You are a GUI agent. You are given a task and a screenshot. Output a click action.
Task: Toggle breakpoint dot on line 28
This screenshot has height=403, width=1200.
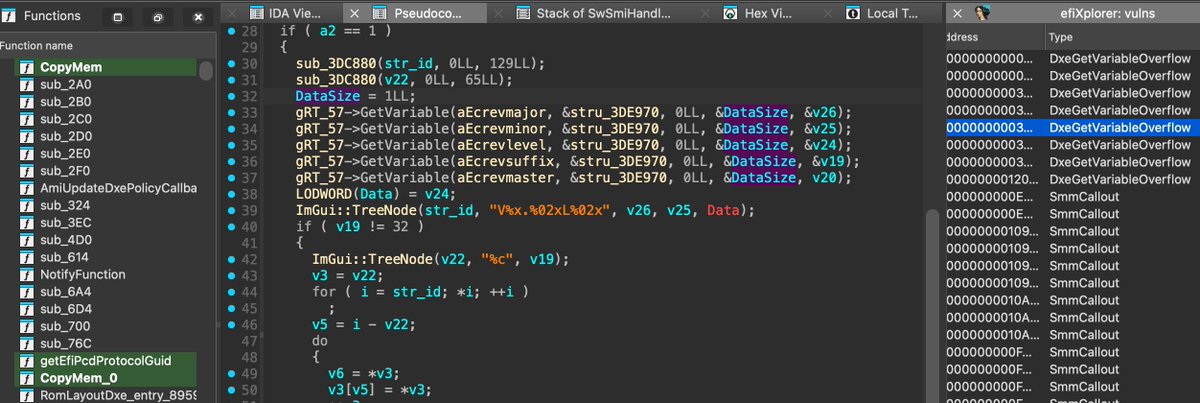coord(231,33)
